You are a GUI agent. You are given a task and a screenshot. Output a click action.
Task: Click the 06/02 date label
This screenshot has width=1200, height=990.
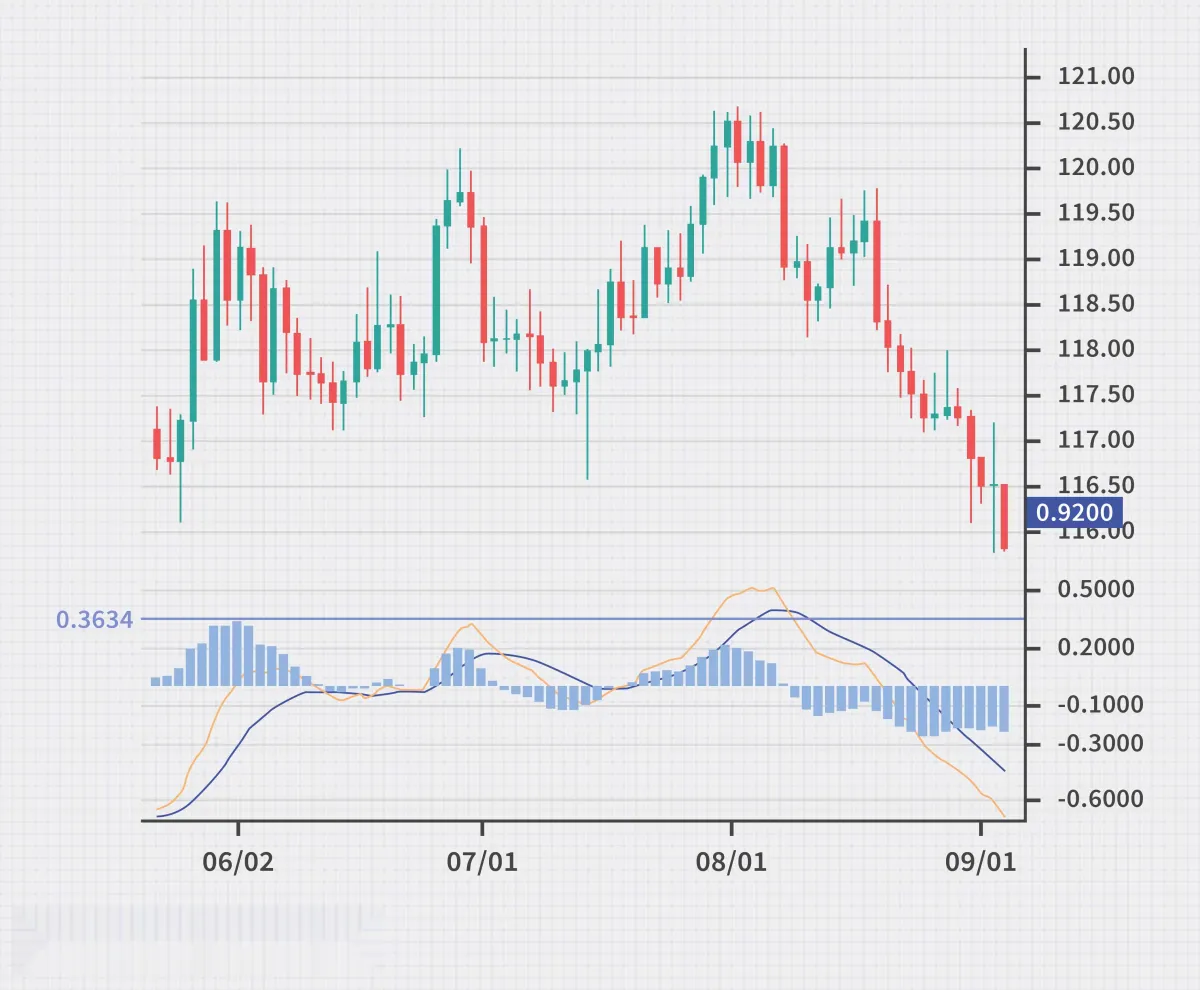pos(238,862)
